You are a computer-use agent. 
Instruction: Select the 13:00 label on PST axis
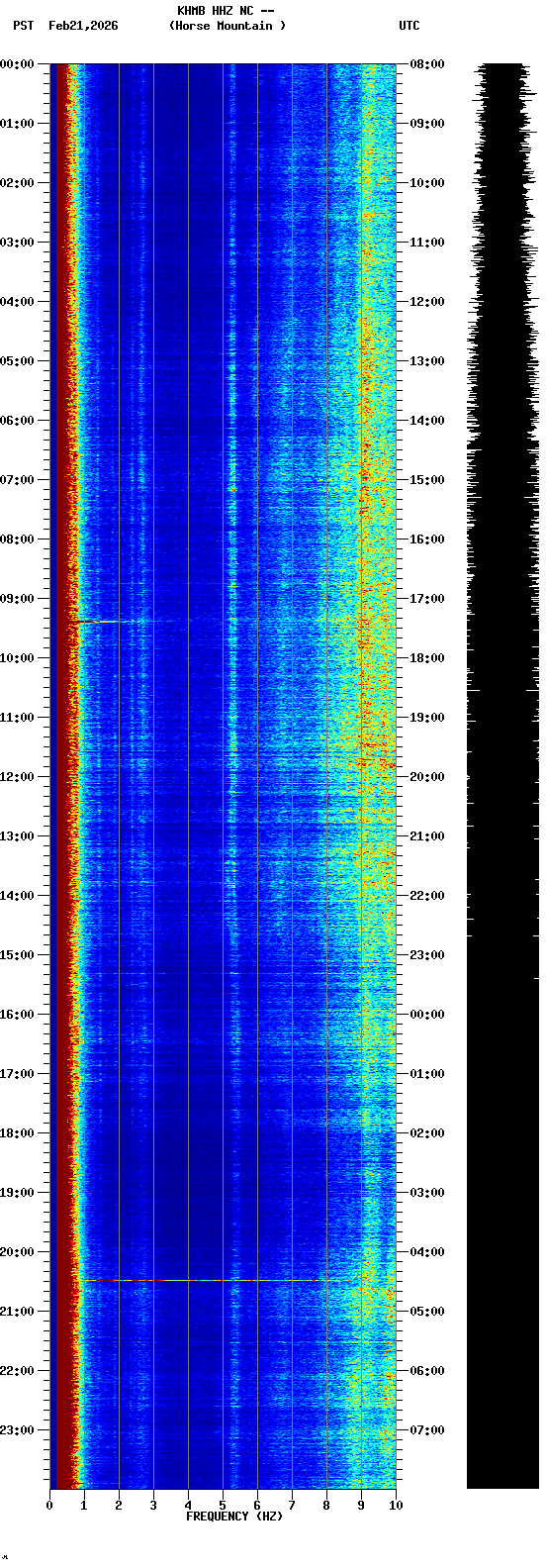click(x=18, y=836)
